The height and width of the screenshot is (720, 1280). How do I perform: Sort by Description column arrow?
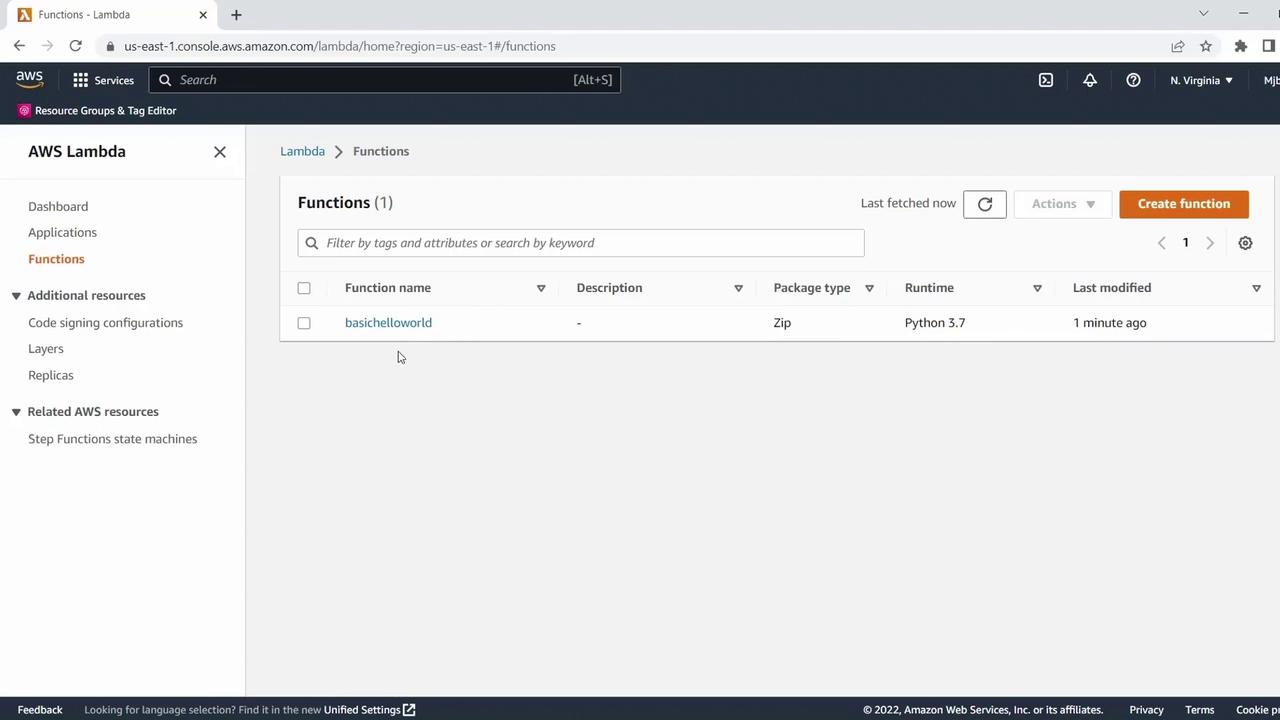tap(738, 288)
